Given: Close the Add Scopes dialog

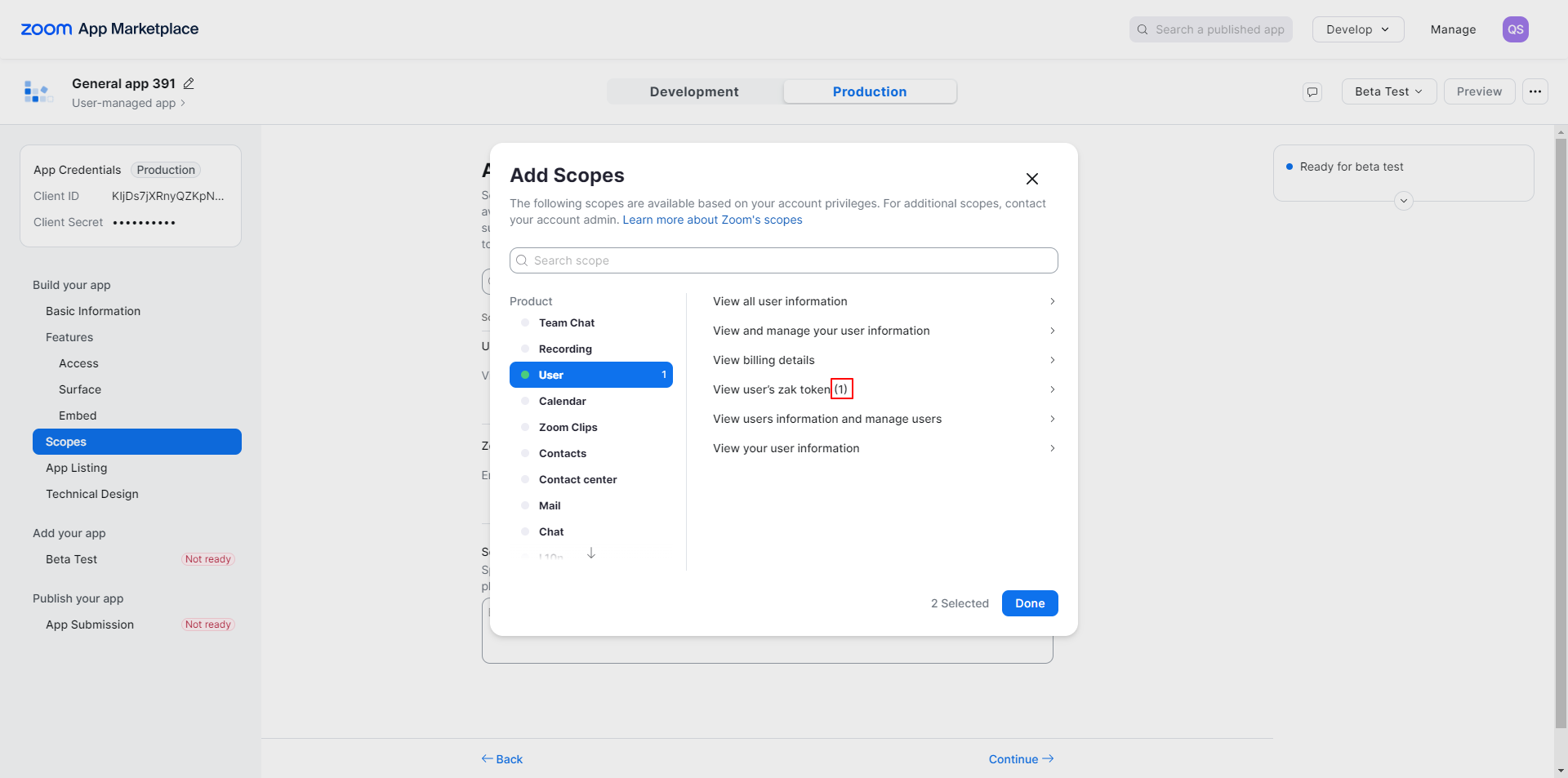Looking at the screenshot, I should (x=1032, y=179).
